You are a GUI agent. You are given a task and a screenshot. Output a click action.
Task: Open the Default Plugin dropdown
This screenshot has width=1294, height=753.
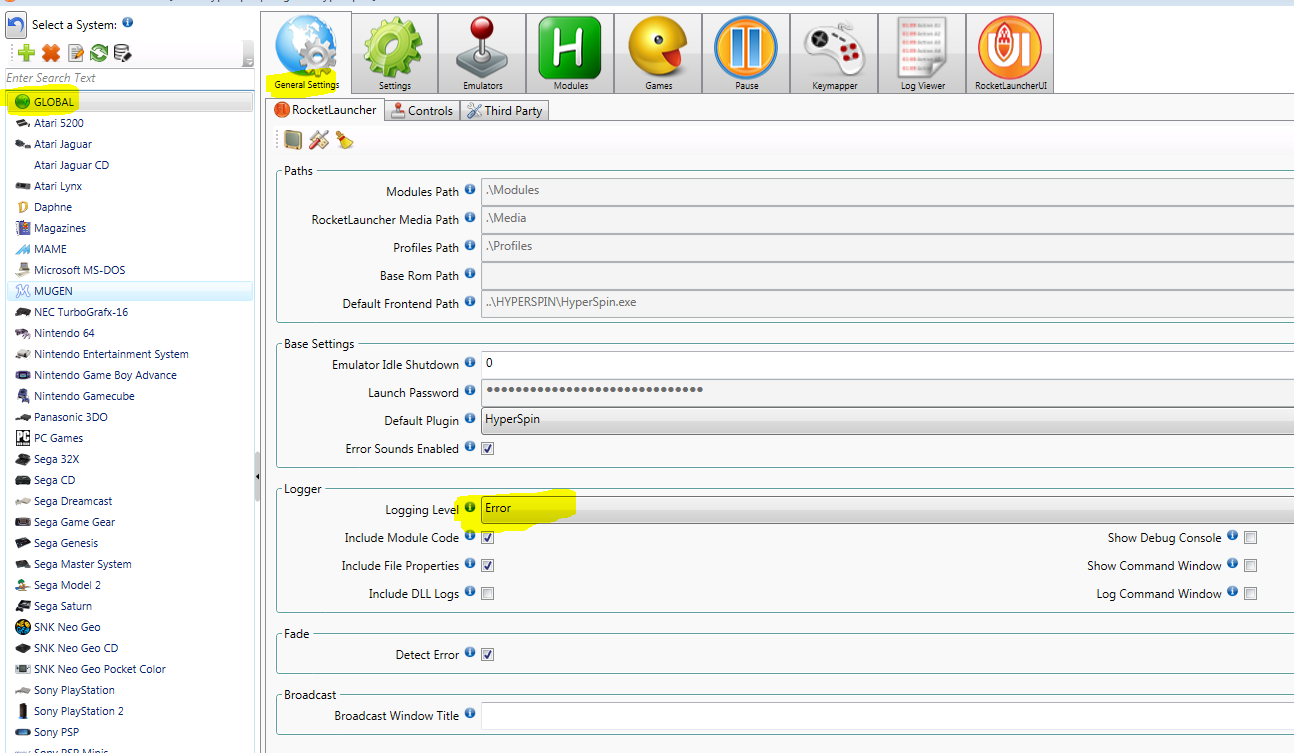(x=885, y=420)
